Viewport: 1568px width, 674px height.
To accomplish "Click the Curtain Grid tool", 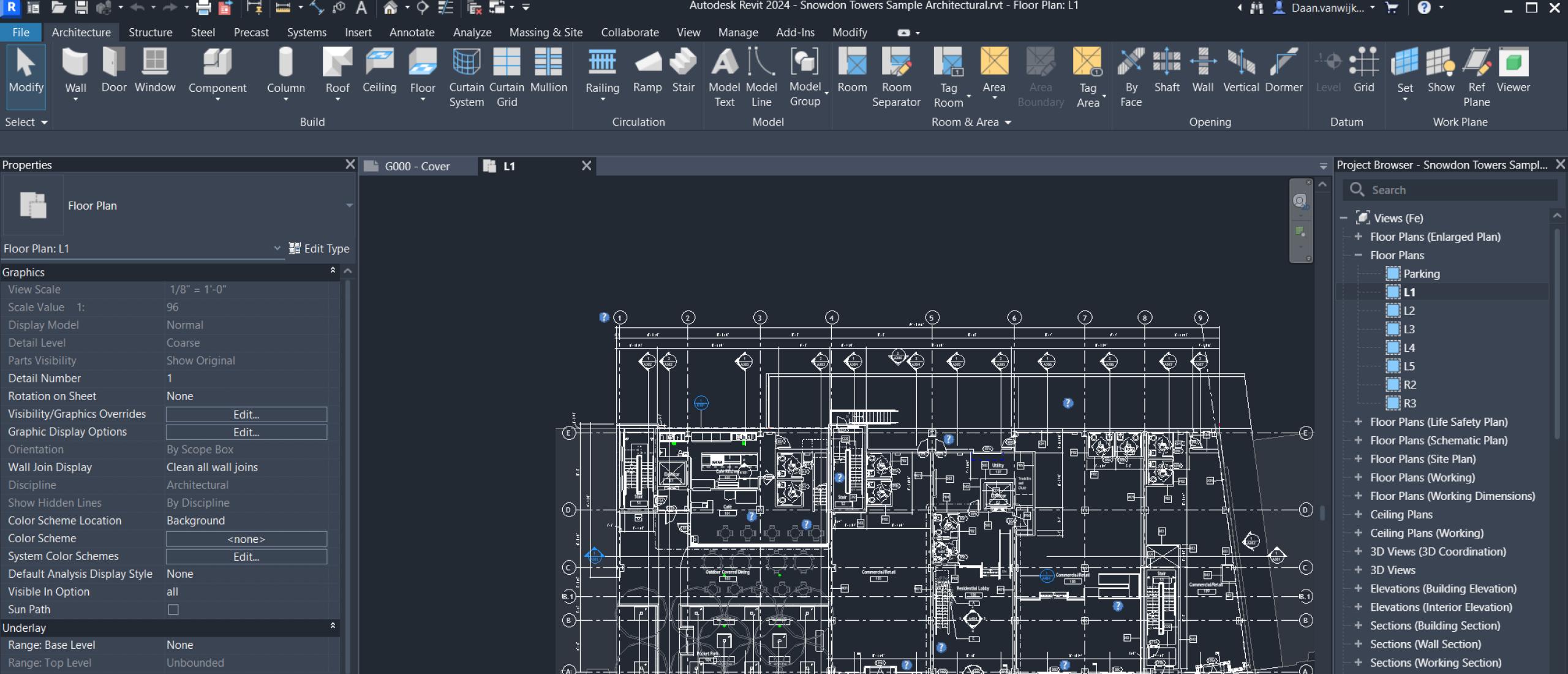I will pos(507,77).
